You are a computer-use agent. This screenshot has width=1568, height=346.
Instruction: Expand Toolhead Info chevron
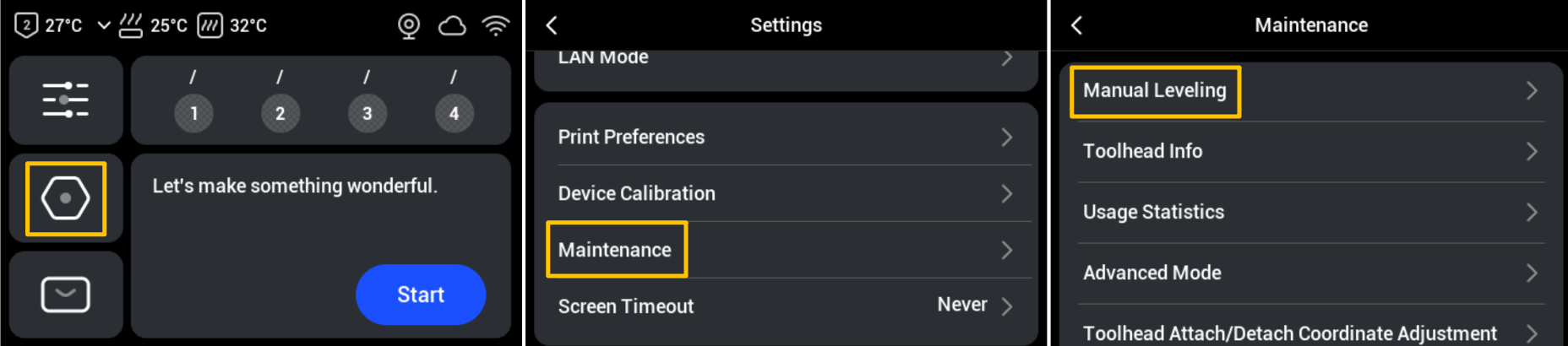[x=1532, y=151]
